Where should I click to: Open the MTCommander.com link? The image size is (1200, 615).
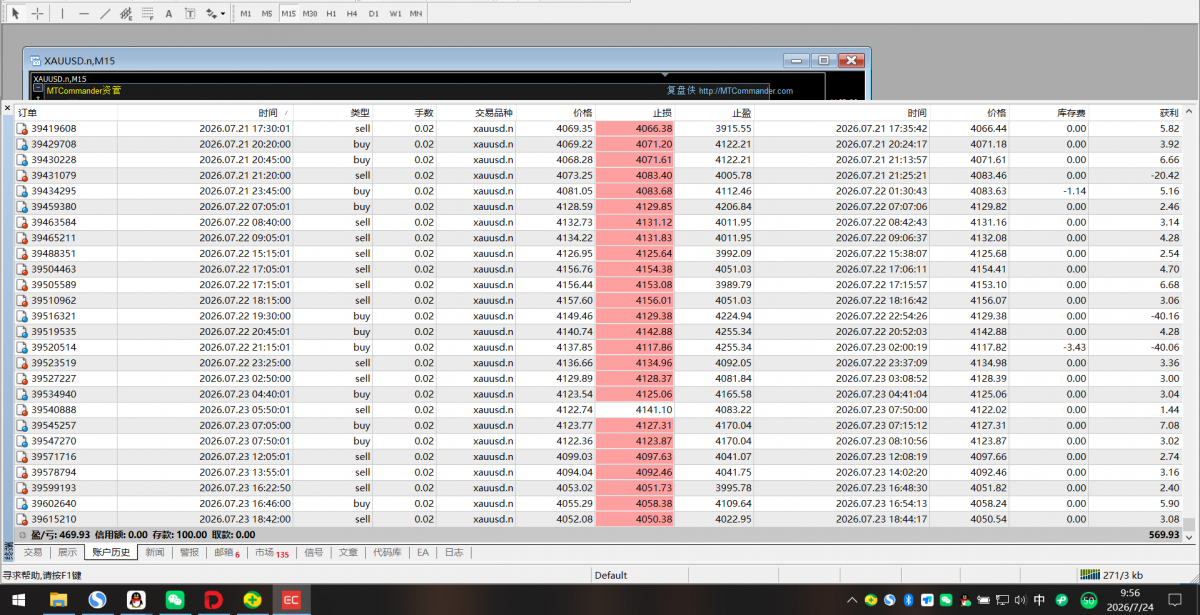click(x=745, y=91)
